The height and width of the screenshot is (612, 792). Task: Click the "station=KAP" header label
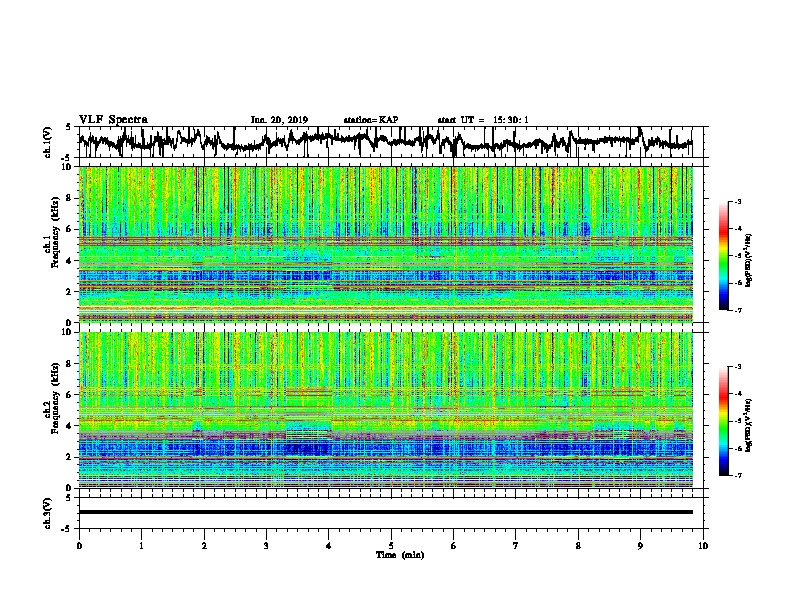(371, 120)
